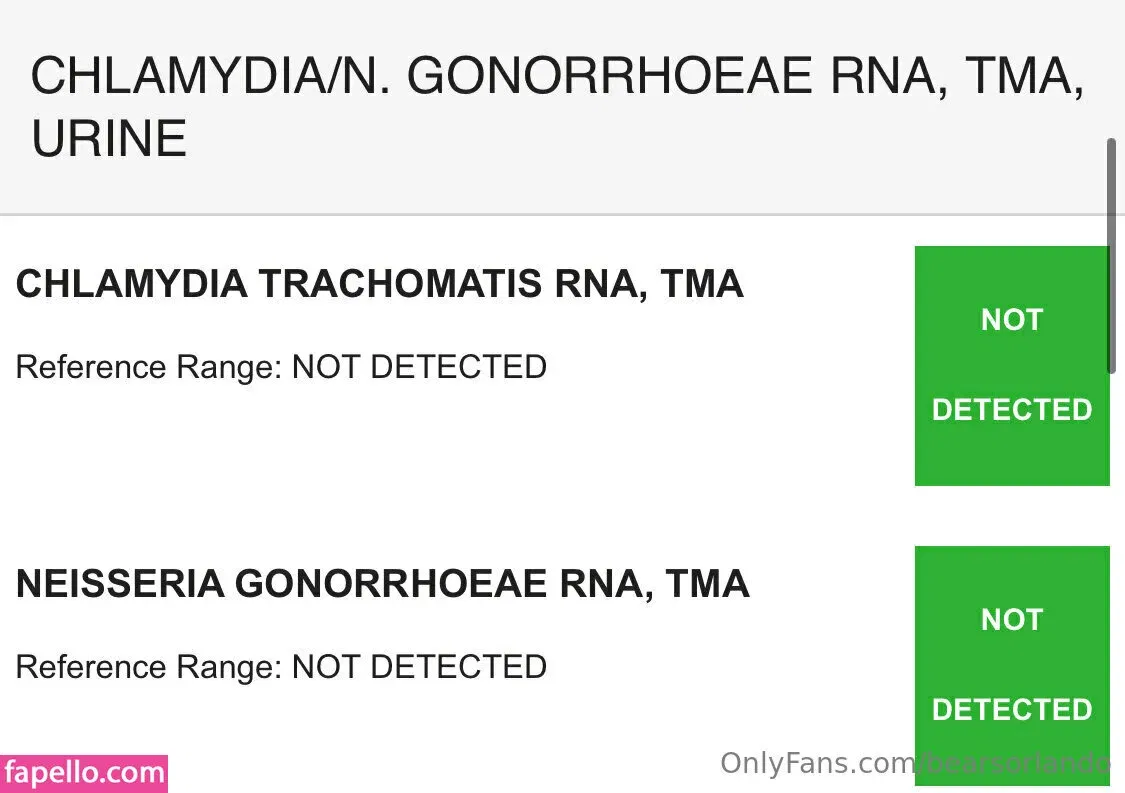Tap the green result badge for Neisseria Gonorrhoeae
Screen dimensions: 1125x793
point(1011,664)
